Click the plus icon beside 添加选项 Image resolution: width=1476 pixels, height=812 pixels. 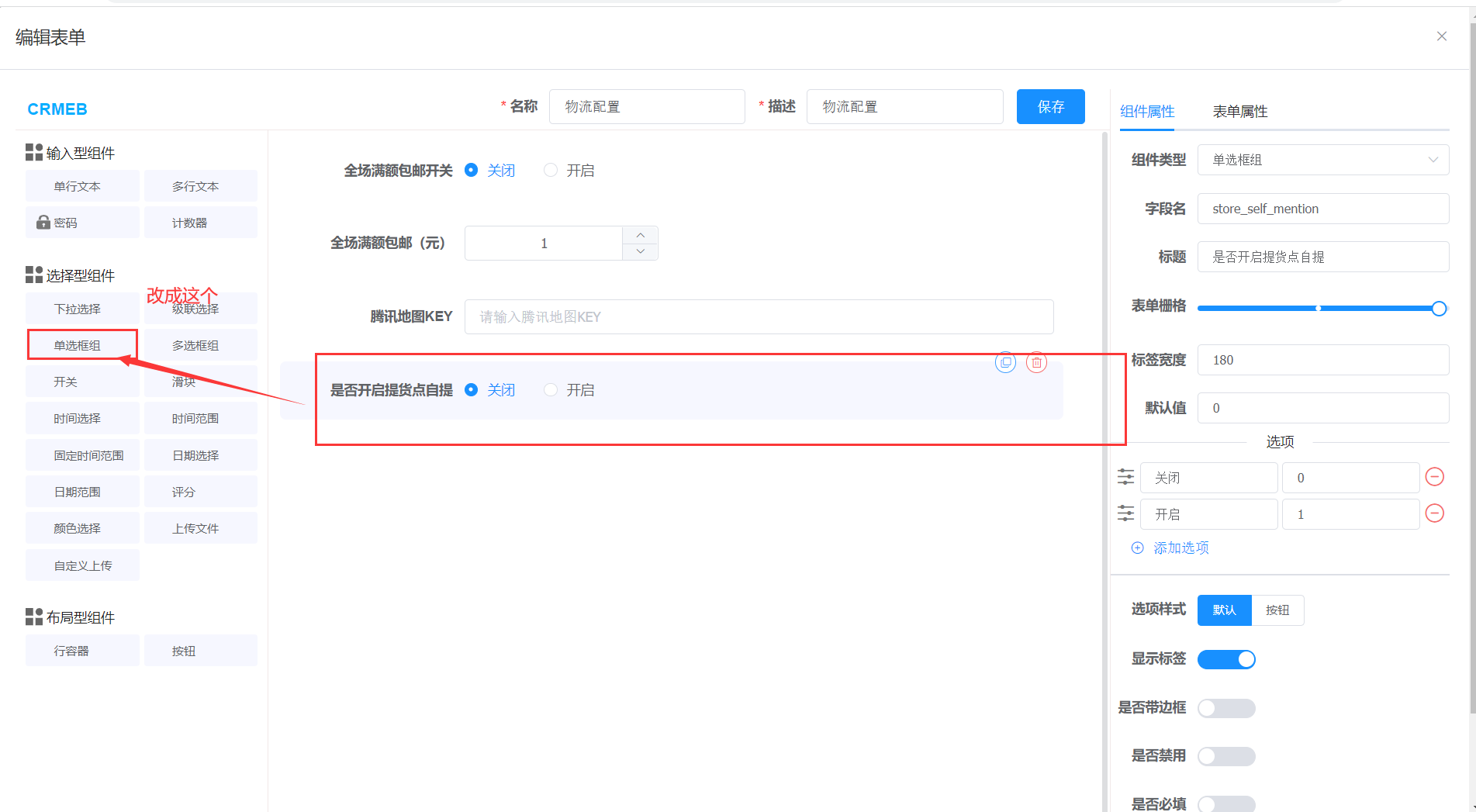tap(1137, 548)
